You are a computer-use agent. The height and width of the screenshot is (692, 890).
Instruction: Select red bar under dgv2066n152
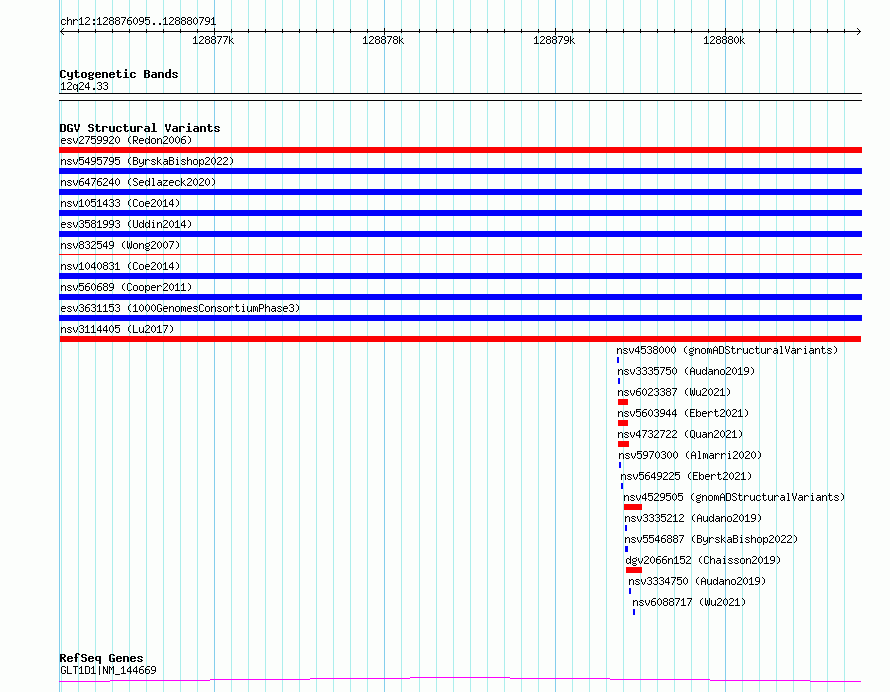[634, 570]
